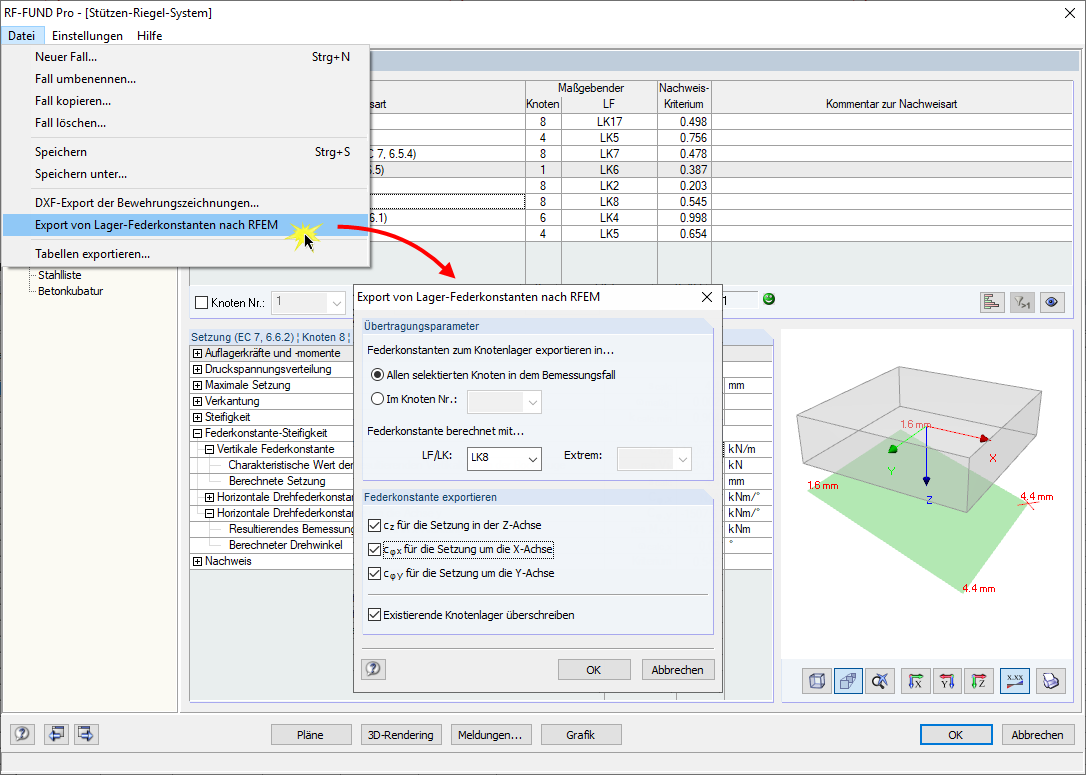Select 'Stahlliste' in the navigator tree
Image resolution: width=1086 pixels, height=775 pixels.
tap(60, 275)
